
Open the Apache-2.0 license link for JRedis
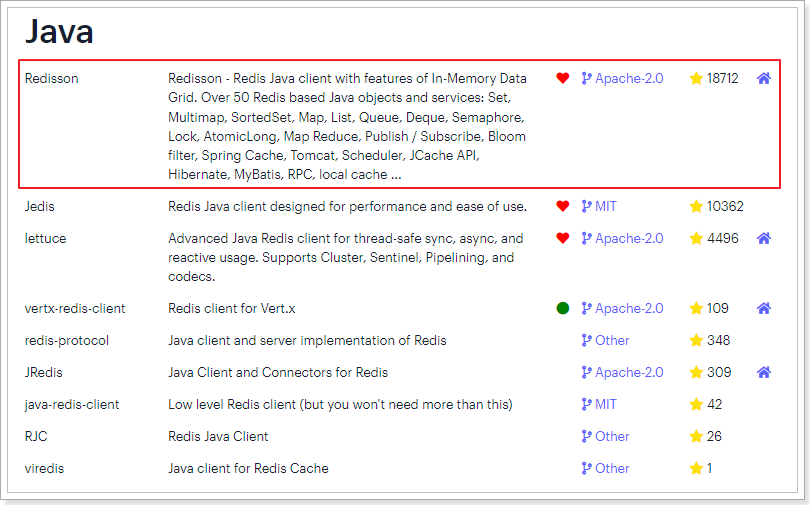622,372
